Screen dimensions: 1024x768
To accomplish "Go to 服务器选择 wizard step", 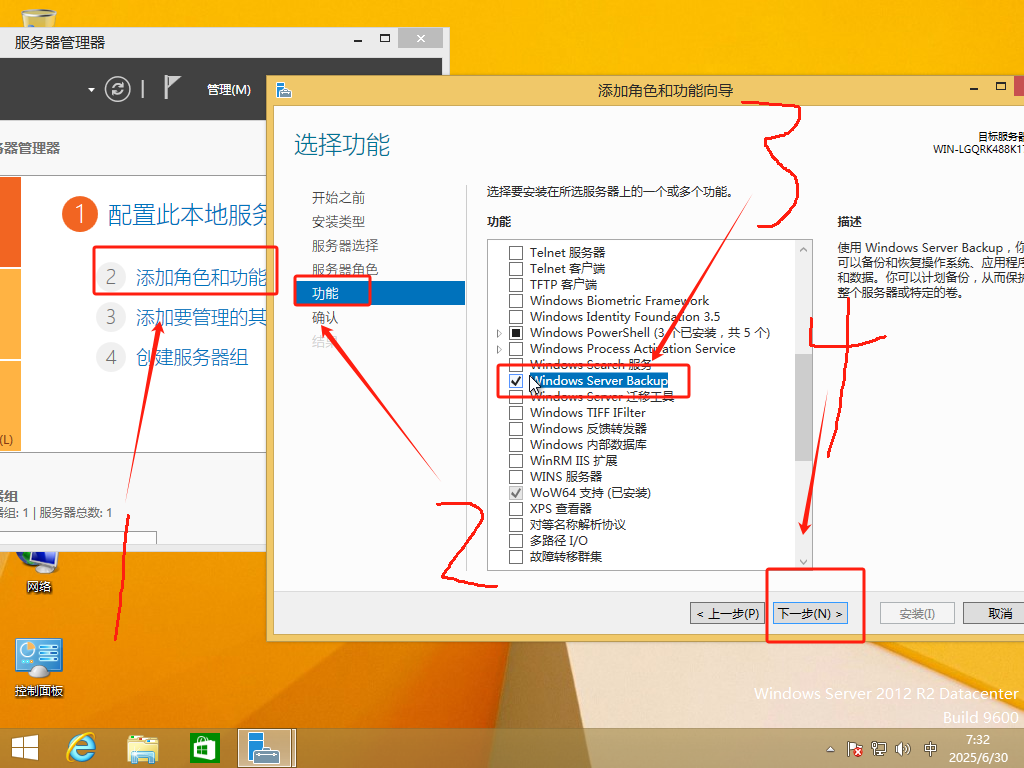I will tap(345, 246).
